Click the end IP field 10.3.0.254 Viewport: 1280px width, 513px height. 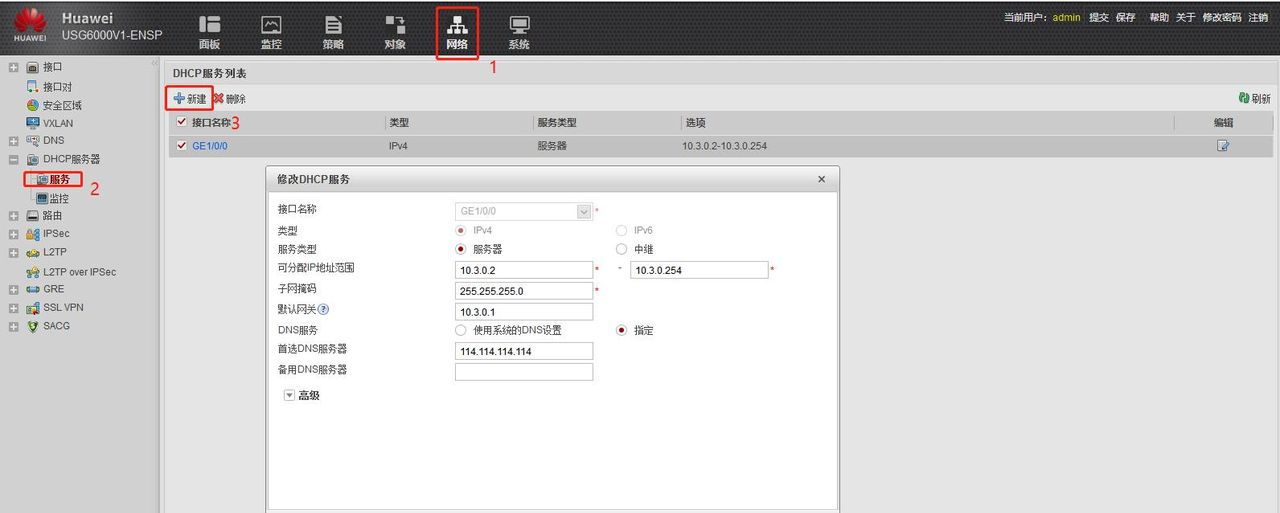[x=699, y=270]
